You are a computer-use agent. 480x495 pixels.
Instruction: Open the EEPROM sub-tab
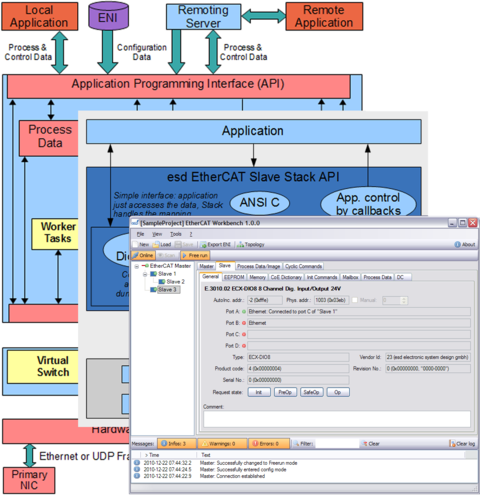[x=234, y=277]
